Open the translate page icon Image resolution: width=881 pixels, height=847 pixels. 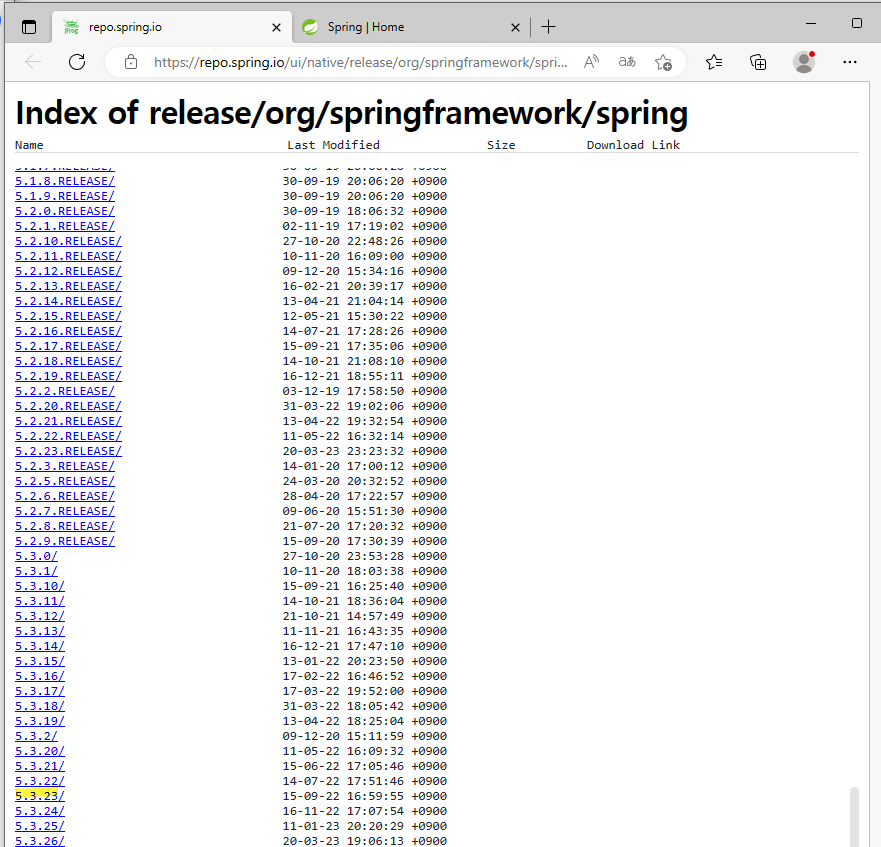pos(627,62)
